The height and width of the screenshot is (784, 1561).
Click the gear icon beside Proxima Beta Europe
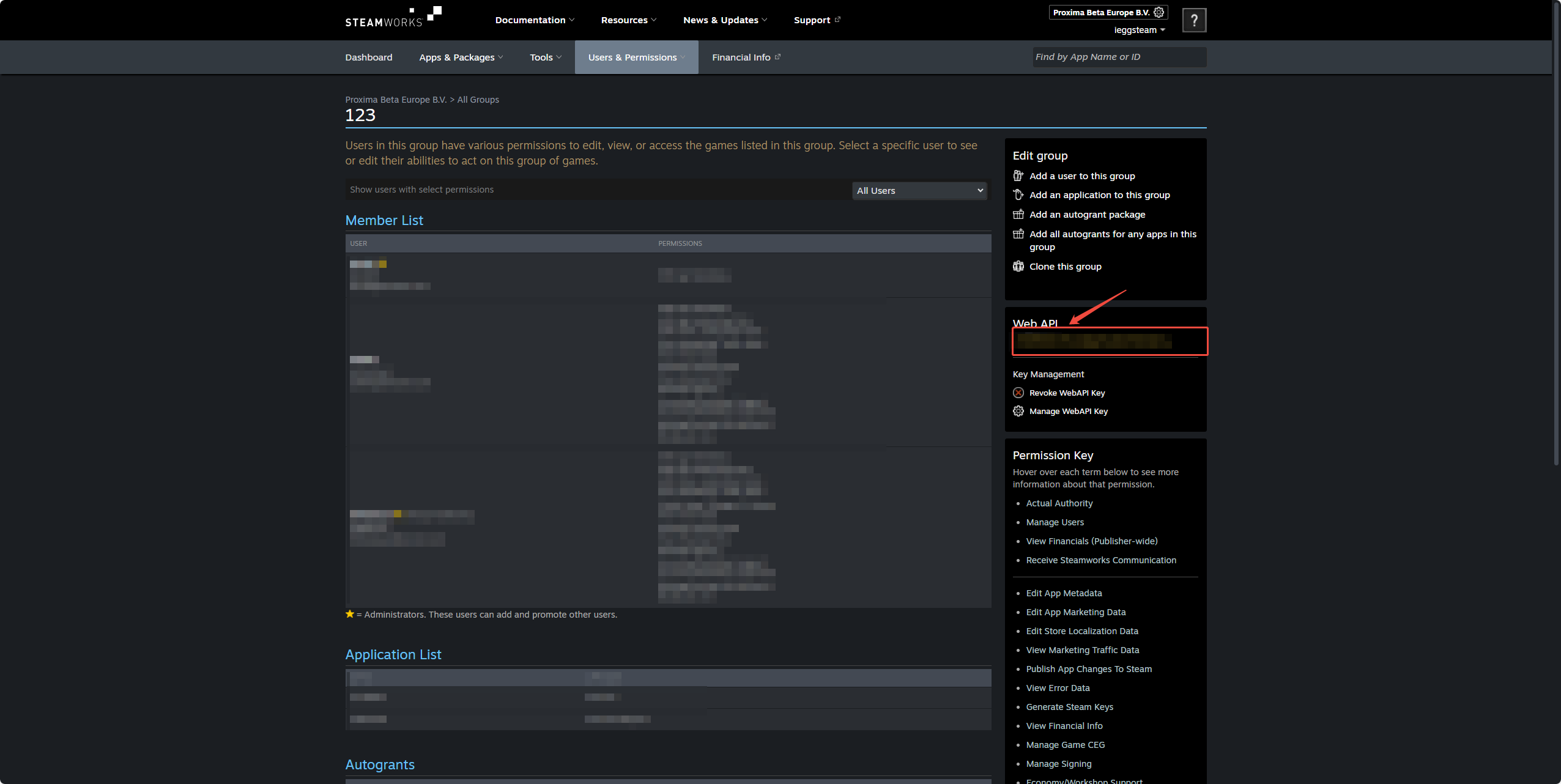[x=1159, y=12]
